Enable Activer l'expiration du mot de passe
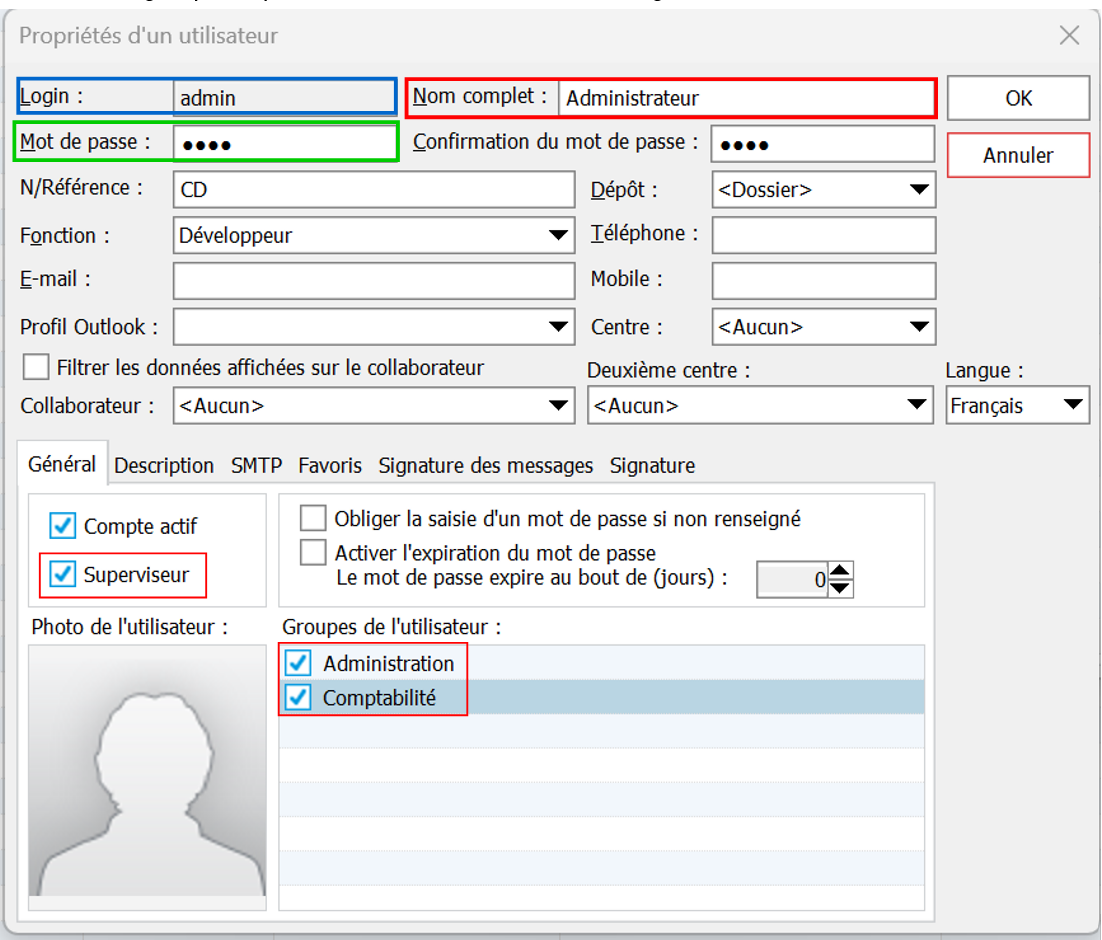Screen dimensions: 1102x940 coord(314,552)
